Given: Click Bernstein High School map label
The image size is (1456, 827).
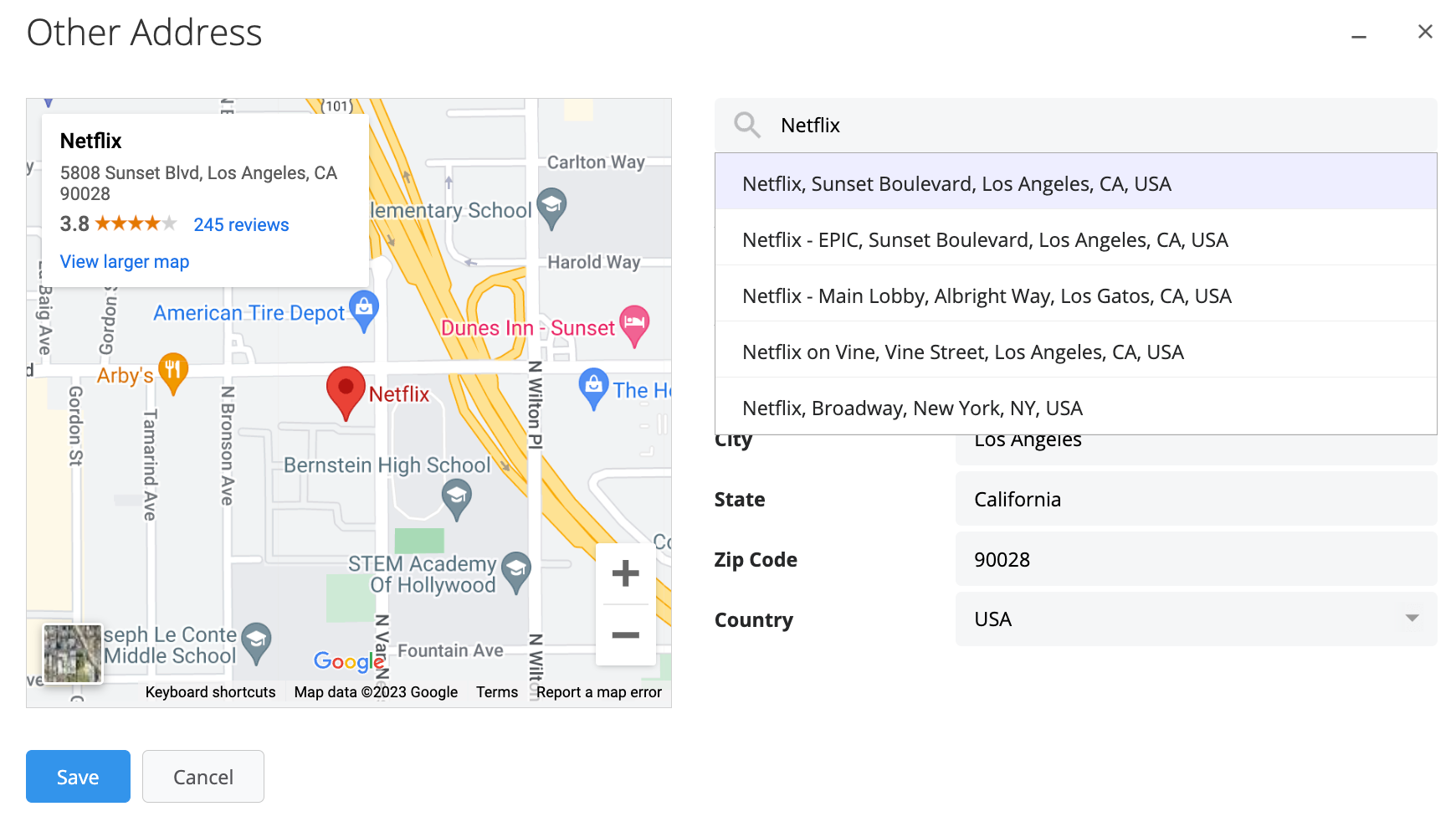Looking at the screenshot, I should 387,465.
